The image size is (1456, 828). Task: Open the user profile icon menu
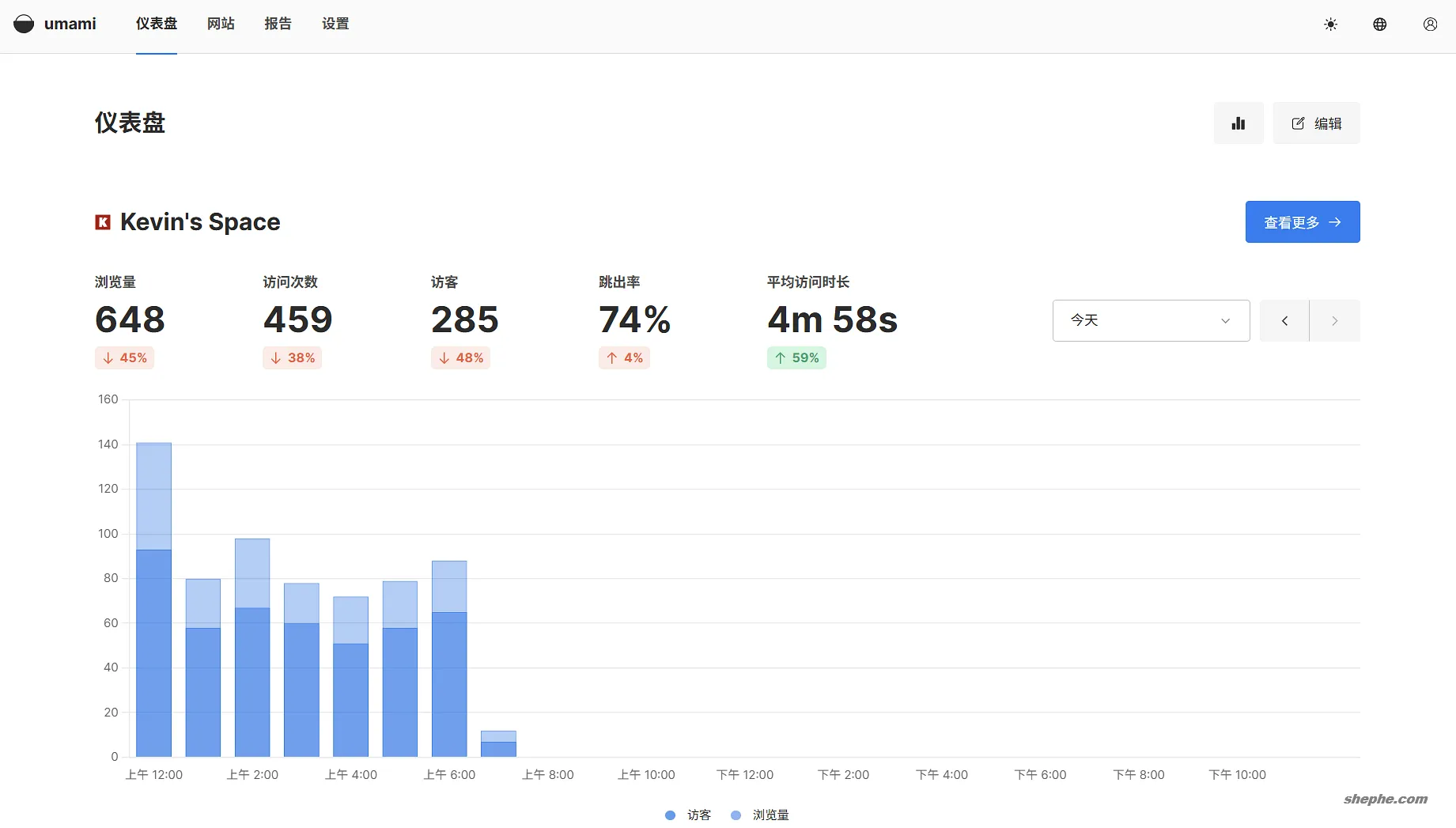pos(1430,25)
